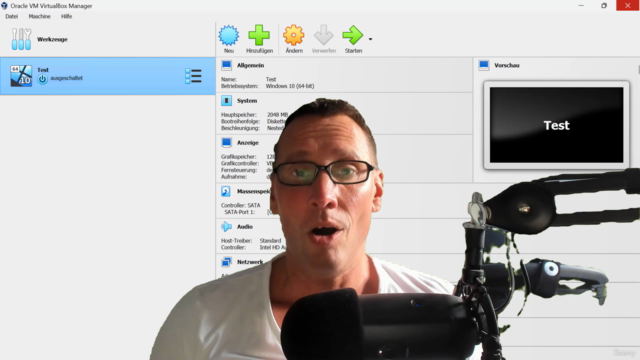Open the Maschine menu
The height and width of the screenshot is (360, 640).
tap(40, 16)
